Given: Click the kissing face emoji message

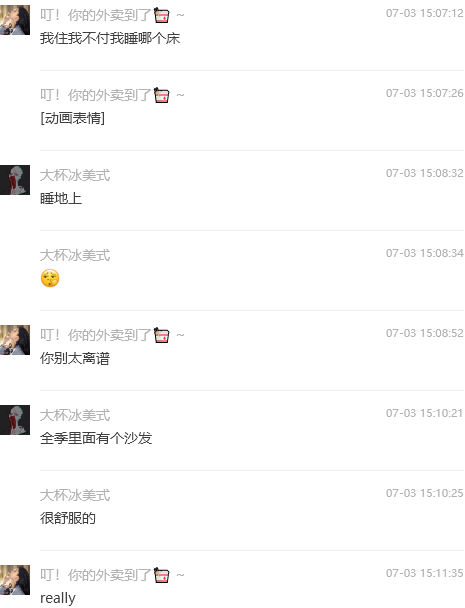Looking at the screenshot, I should tap(50, 278).
